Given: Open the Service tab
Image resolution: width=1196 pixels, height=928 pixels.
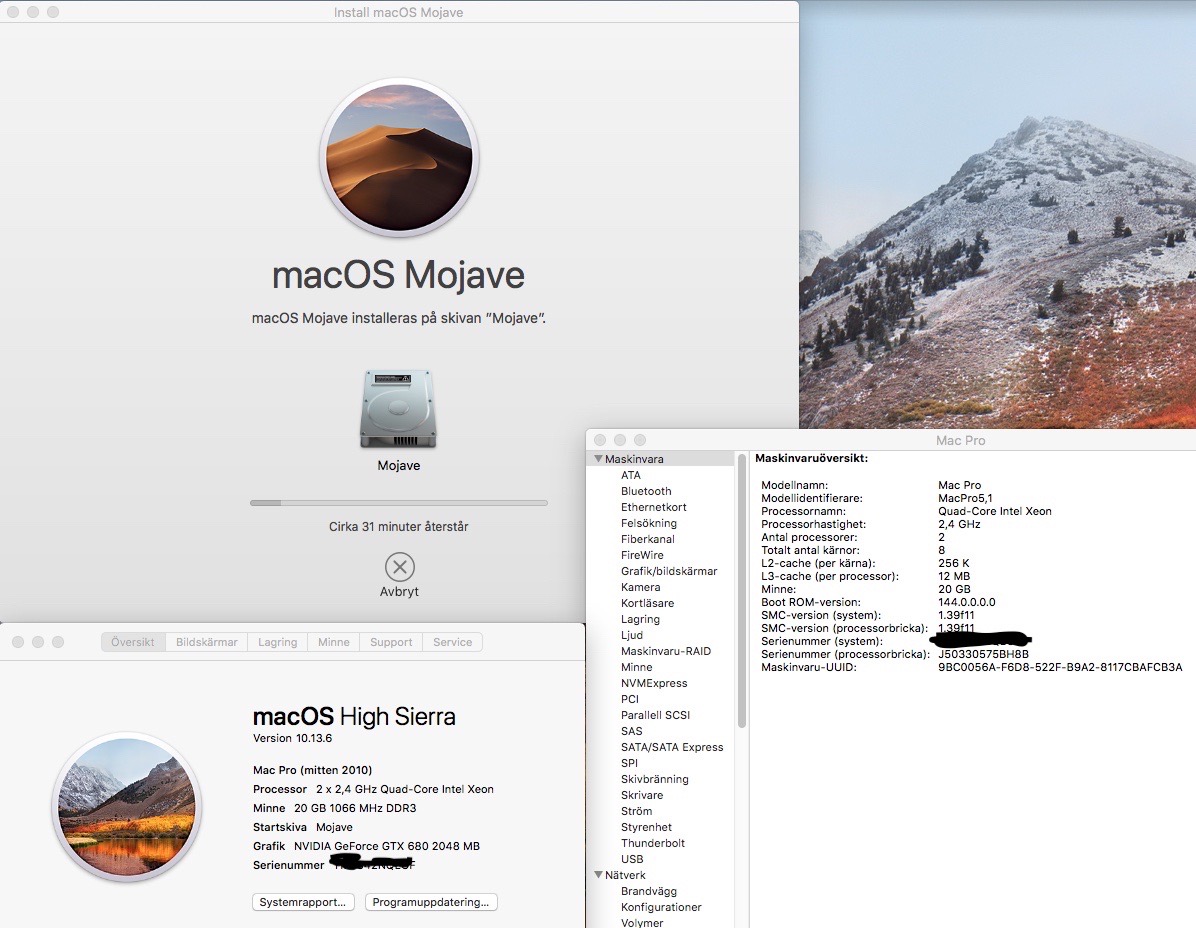Looking at the screenshot, I should point(452,642).
